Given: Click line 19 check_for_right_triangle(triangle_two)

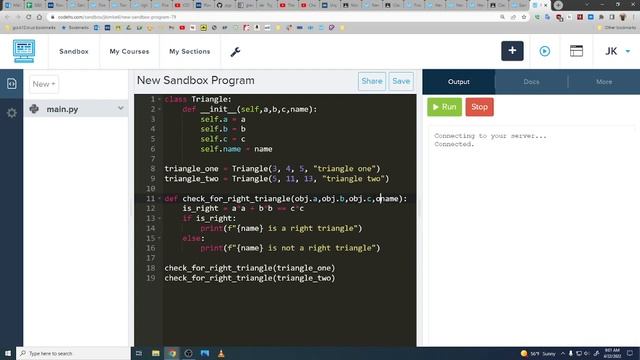Looking at the screenshot, I should [x=250, y=278].
